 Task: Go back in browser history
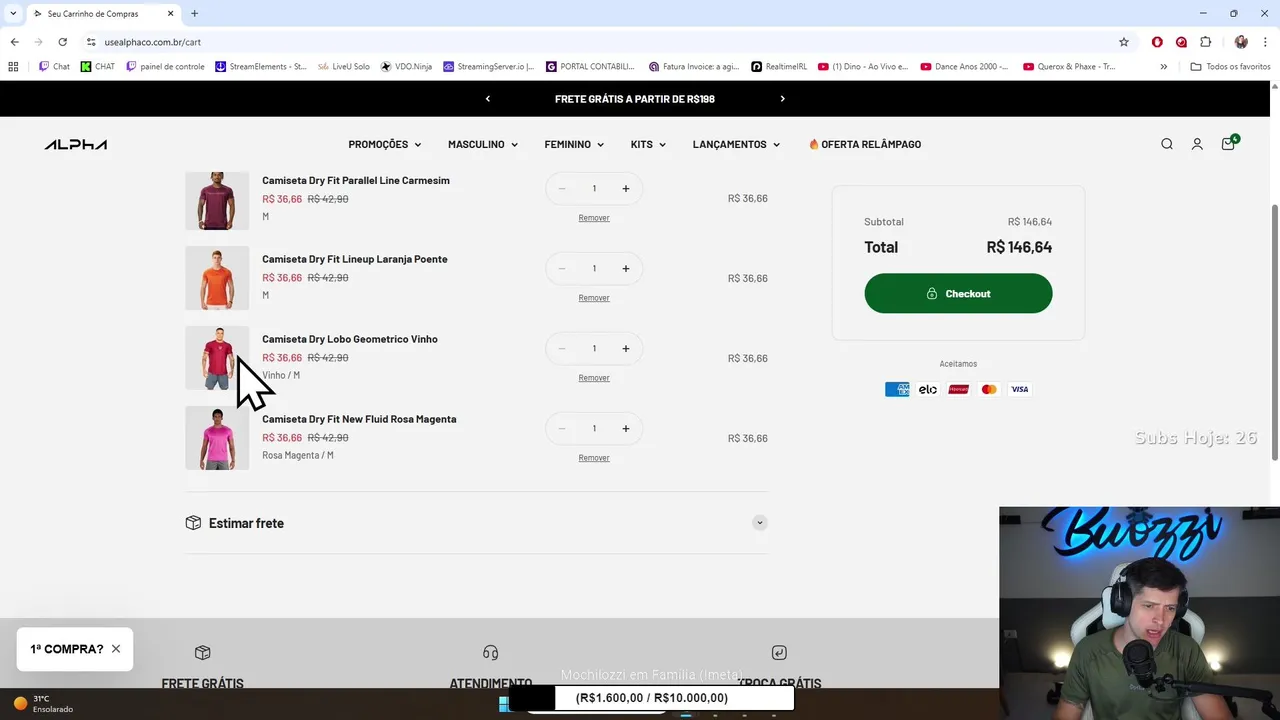[14, 42]
